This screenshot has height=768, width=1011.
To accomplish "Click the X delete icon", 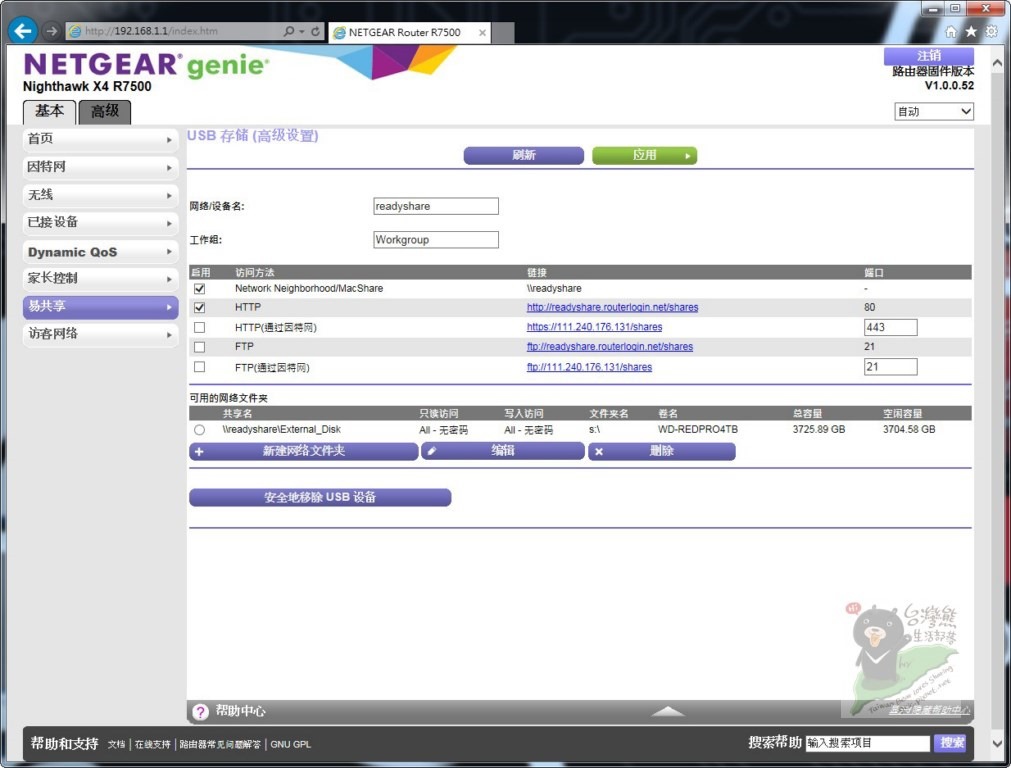I will coord(599,451).
